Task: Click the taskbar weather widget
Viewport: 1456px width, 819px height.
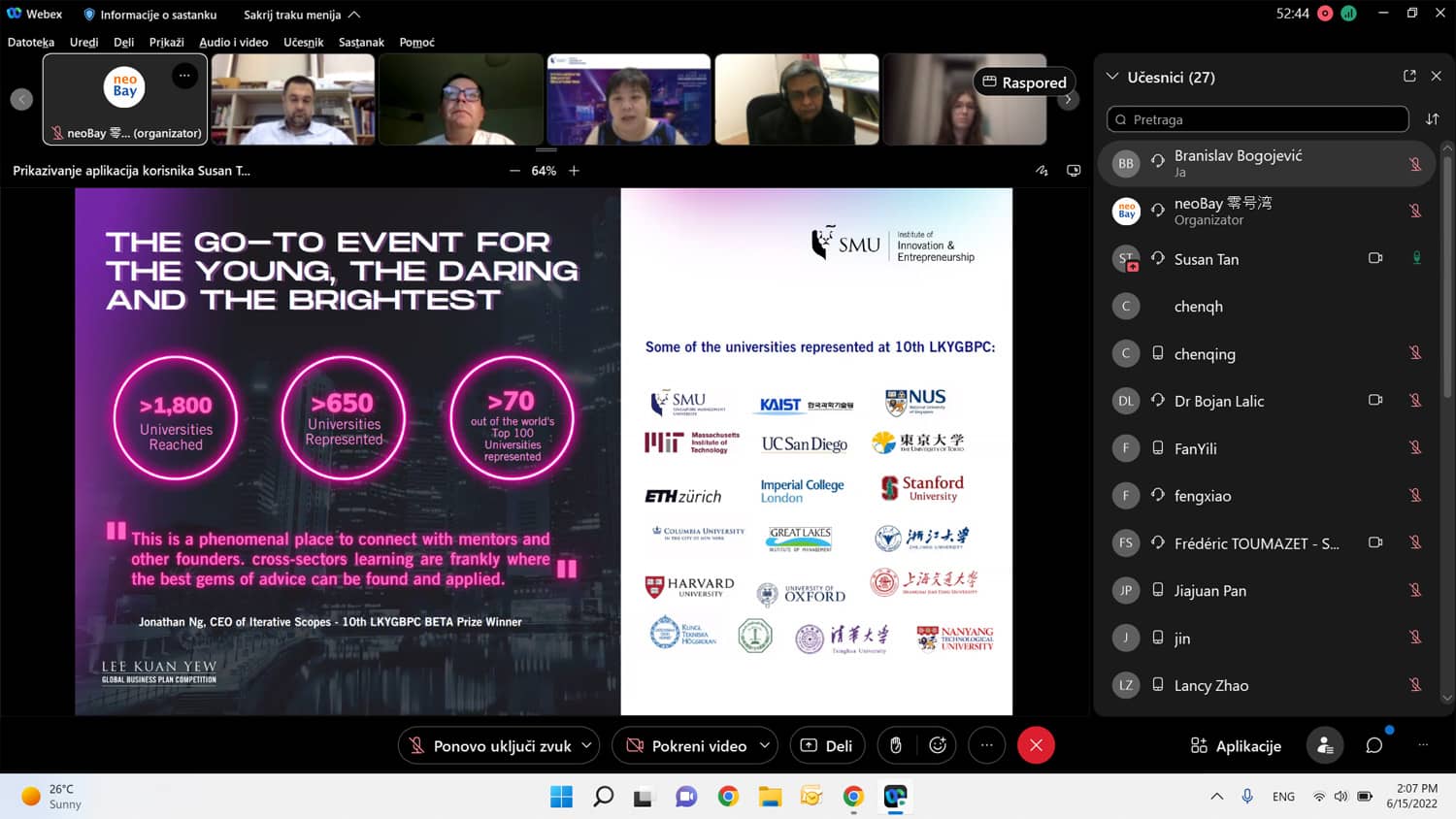Action: pyautogui.click(x=51, y=797)
